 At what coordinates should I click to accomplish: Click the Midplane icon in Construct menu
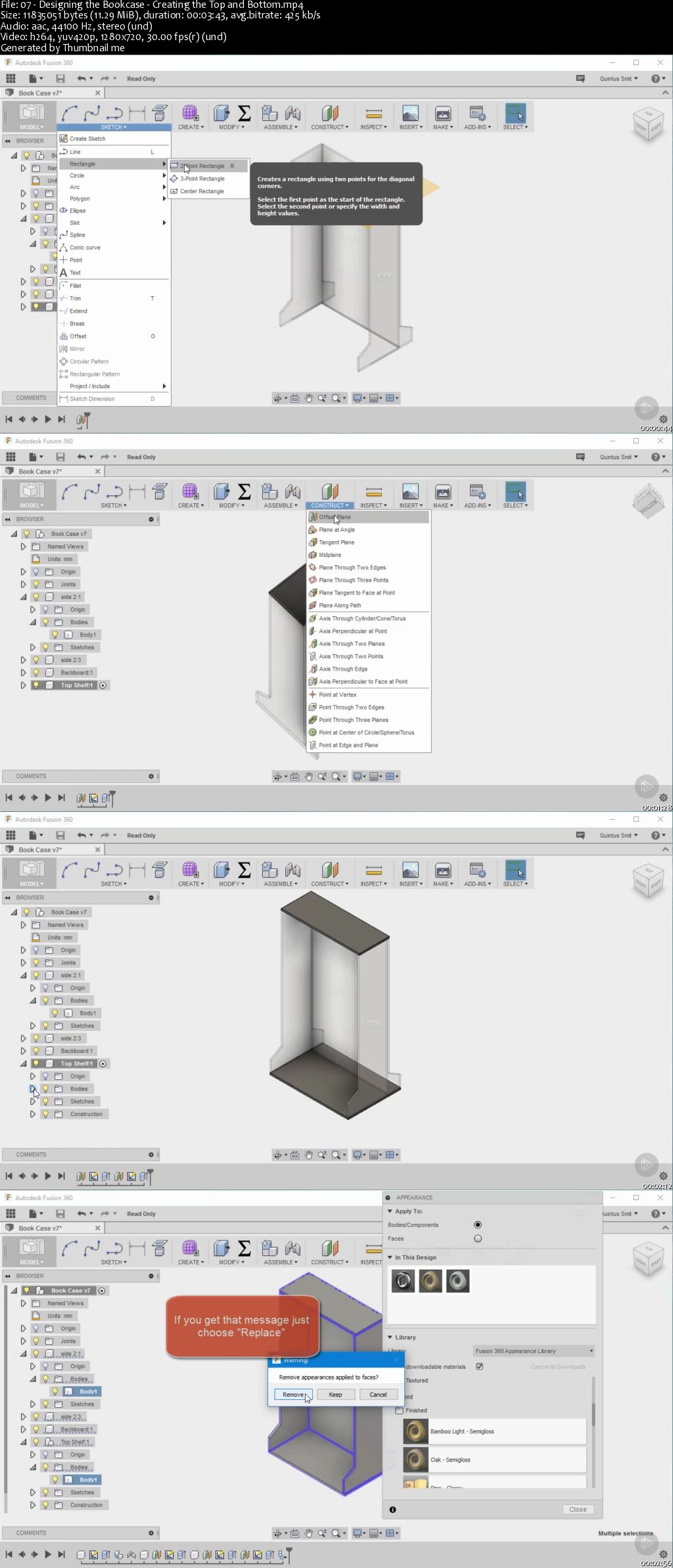313,554
